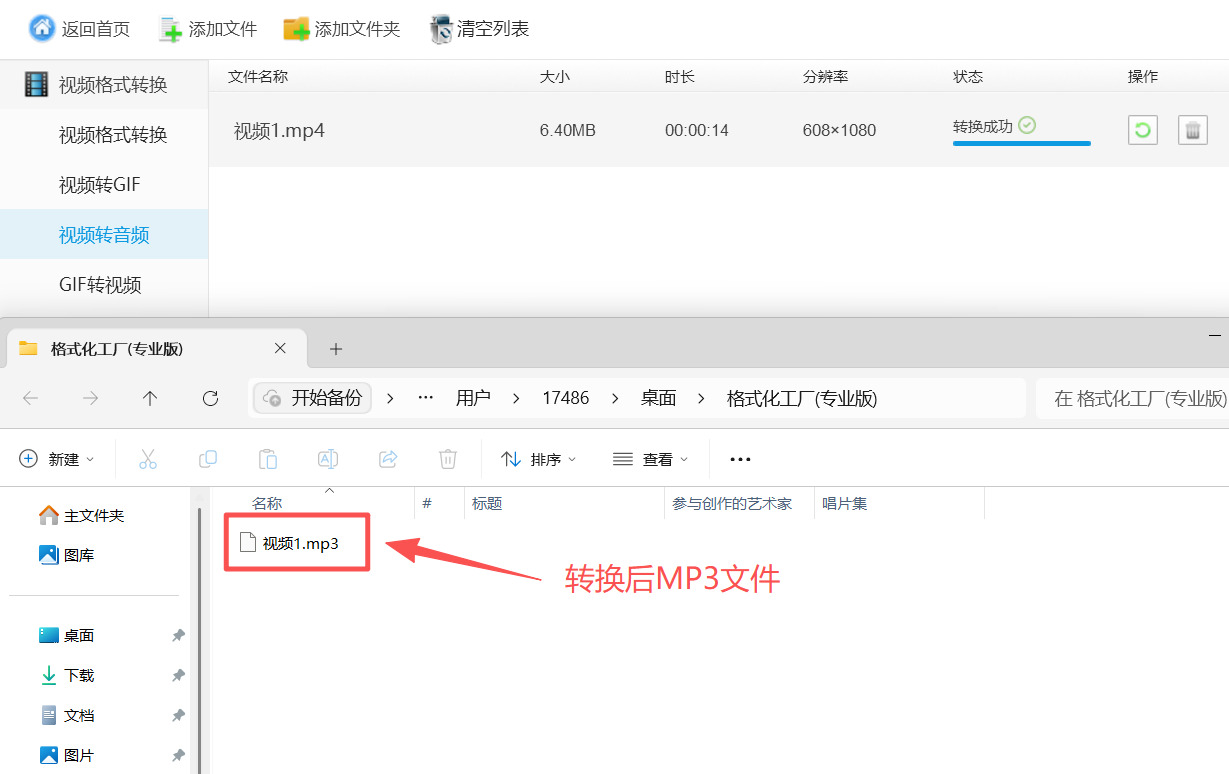Click the 6.40MB size cell
Viewport: 1229px width, 774px height.
568,130
